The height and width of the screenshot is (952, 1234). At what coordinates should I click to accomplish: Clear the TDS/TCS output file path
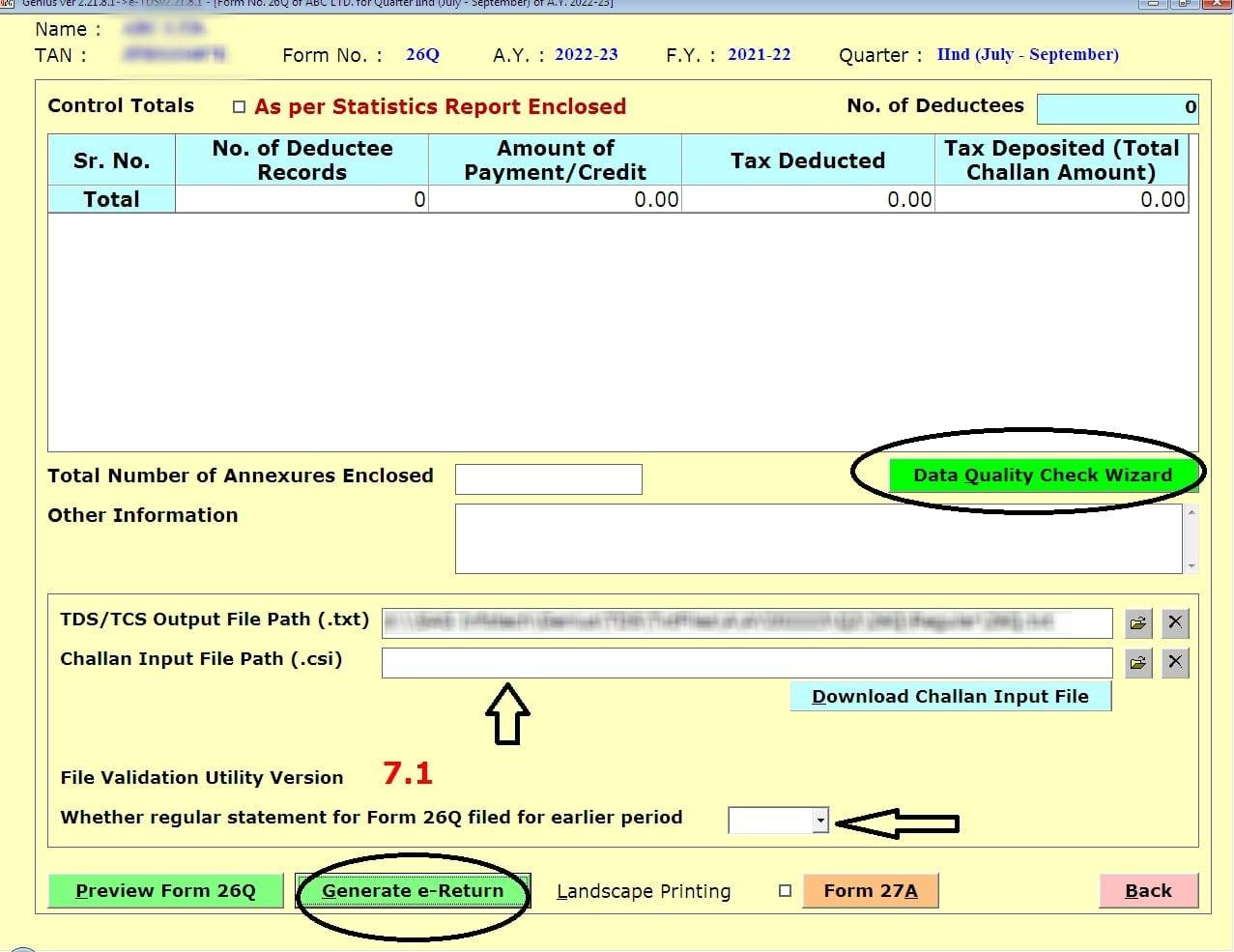[x=1175, y=622]
